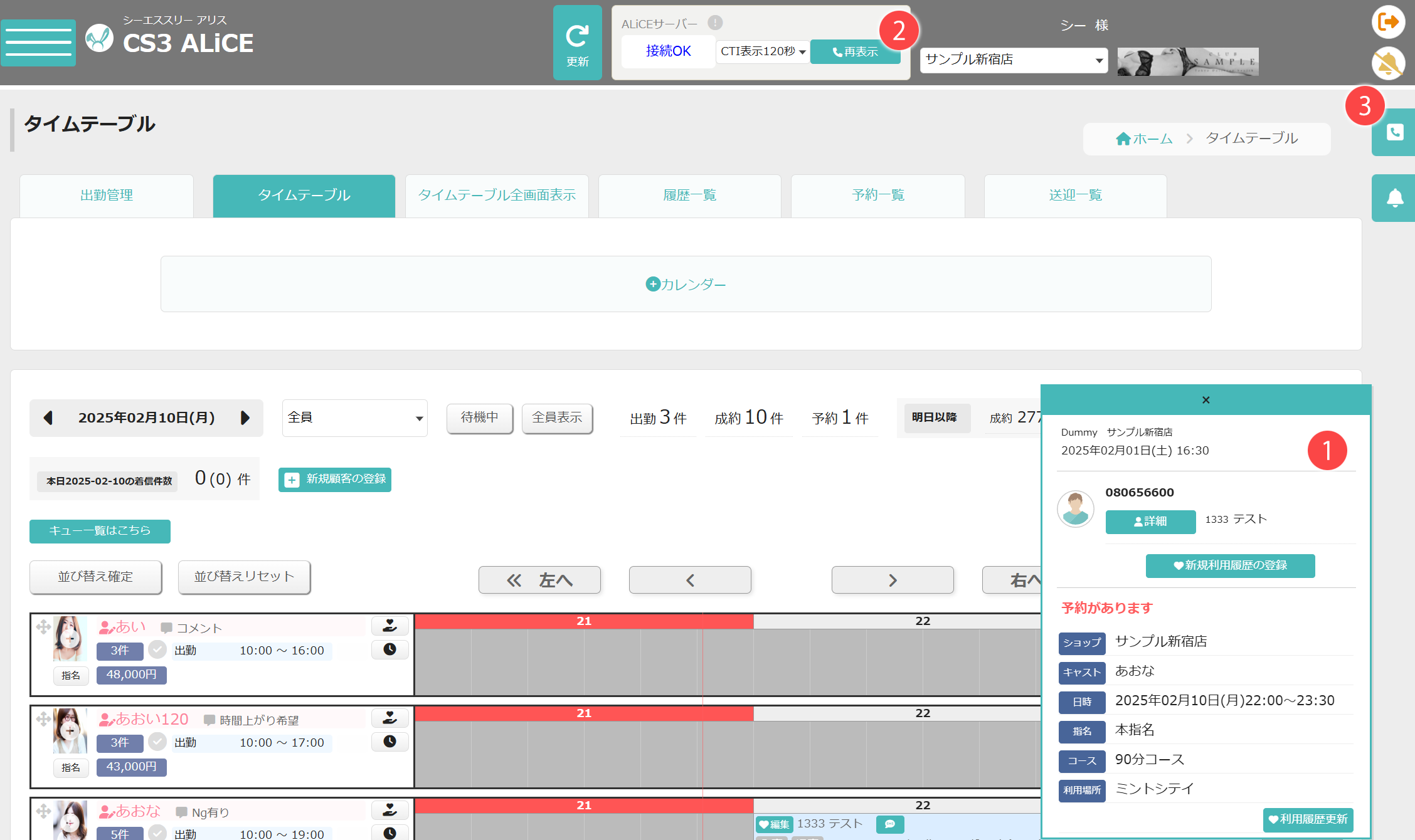The width and height of the screenshot is (1415, 840).
Task: Click the orange logout icon
Action: click(1388, 22)
